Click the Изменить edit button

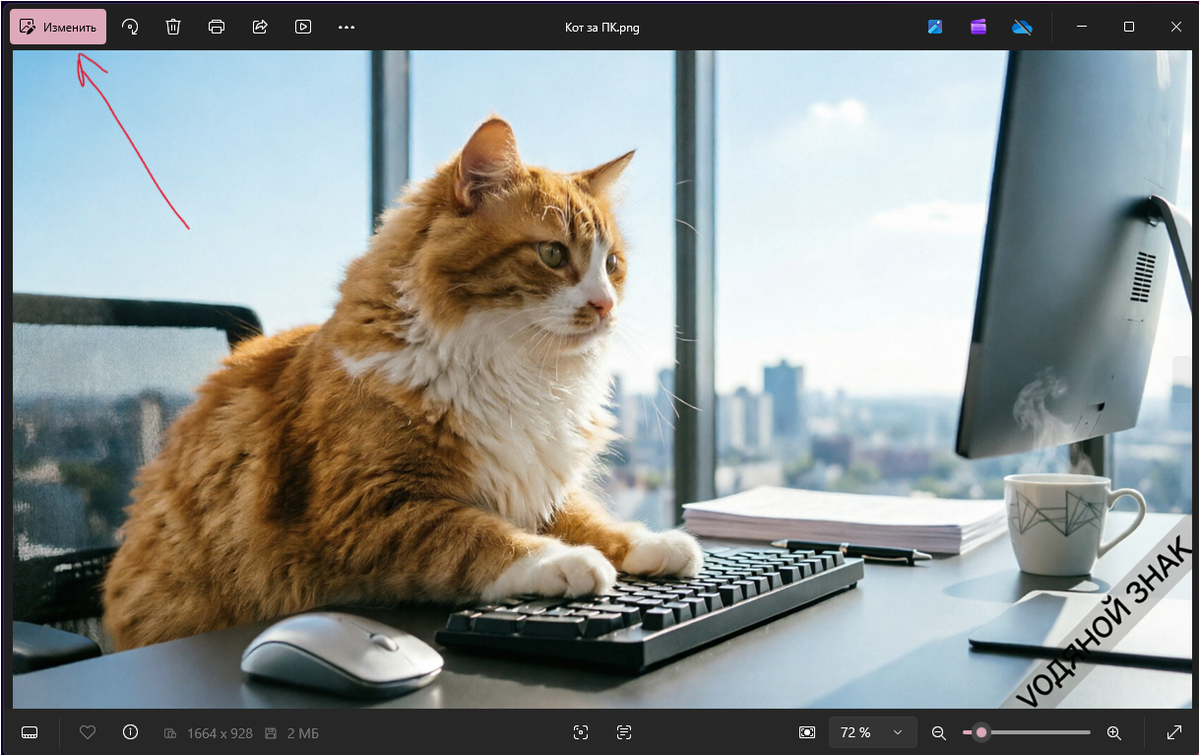(58, 27)
